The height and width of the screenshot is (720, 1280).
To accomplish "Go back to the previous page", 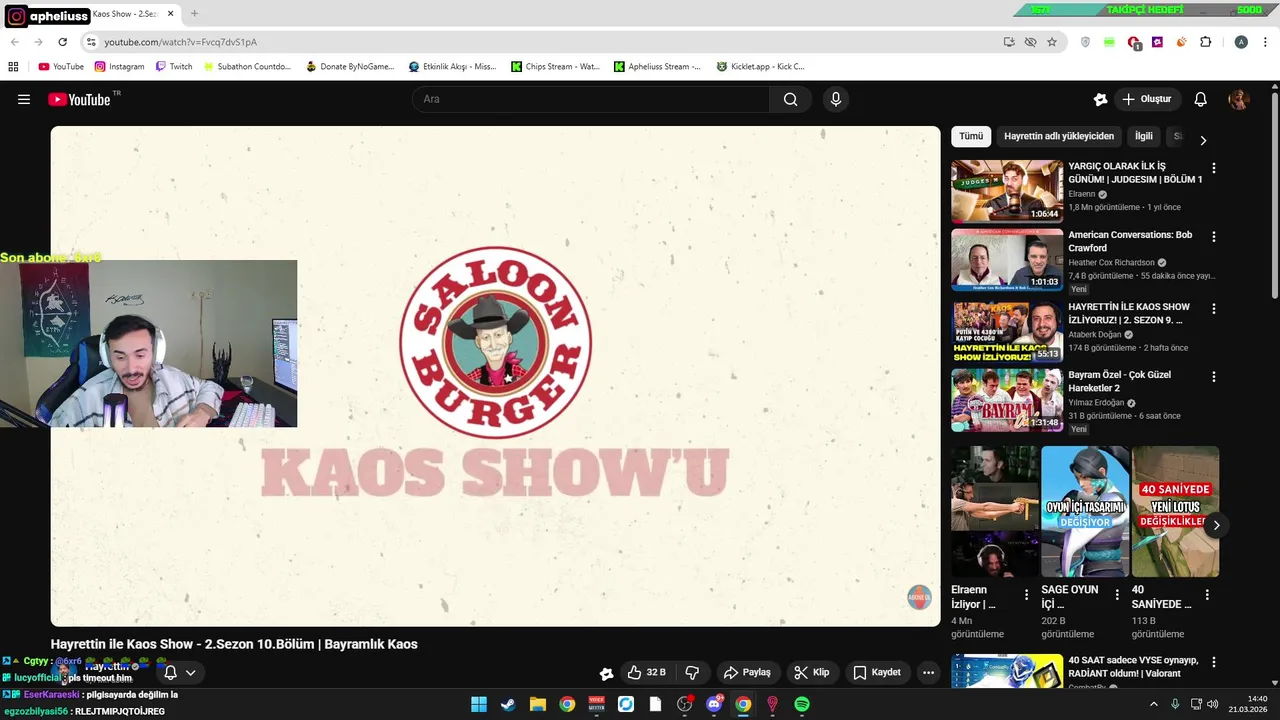I will (x=15, y=42).
